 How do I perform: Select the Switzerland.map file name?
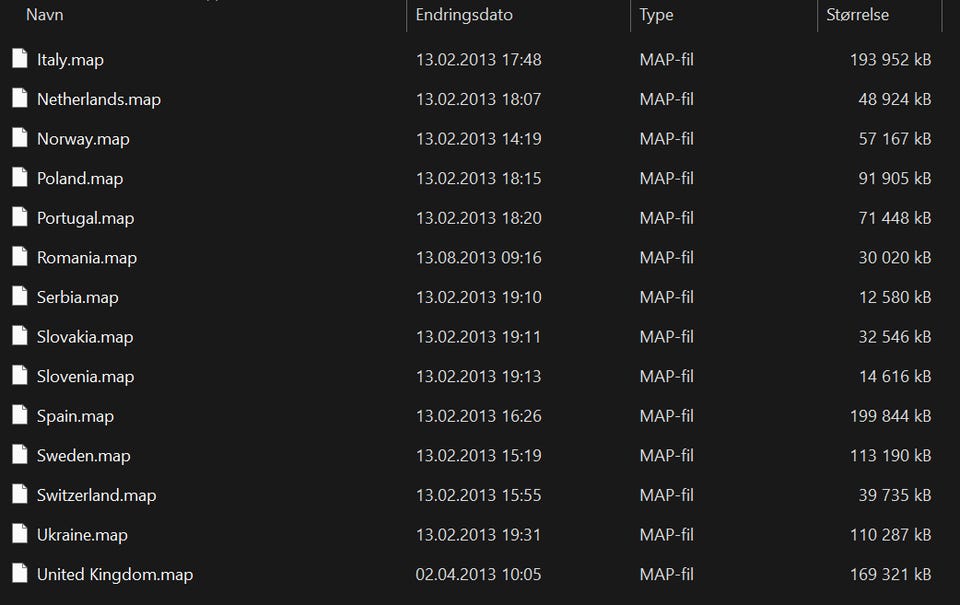pos(96,495)
